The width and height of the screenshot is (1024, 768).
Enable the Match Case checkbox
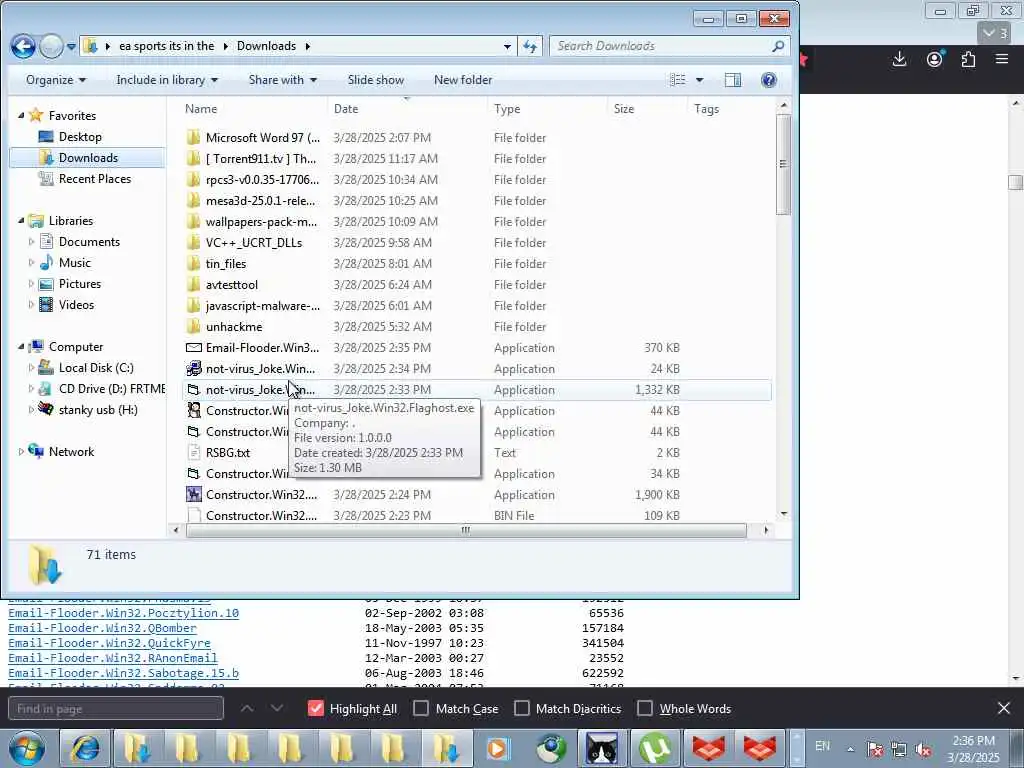421,708
